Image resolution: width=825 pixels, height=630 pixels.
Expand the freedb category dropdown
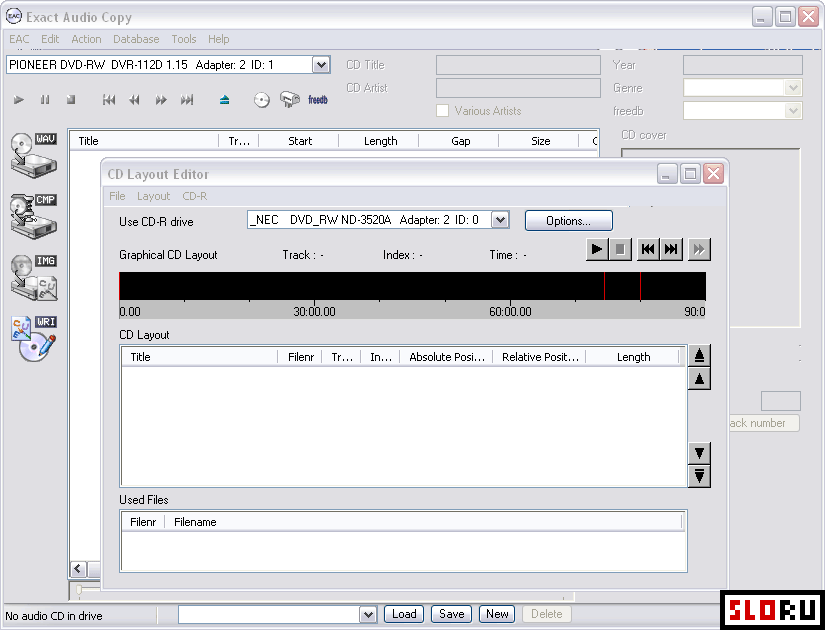(x=793, y=111)
